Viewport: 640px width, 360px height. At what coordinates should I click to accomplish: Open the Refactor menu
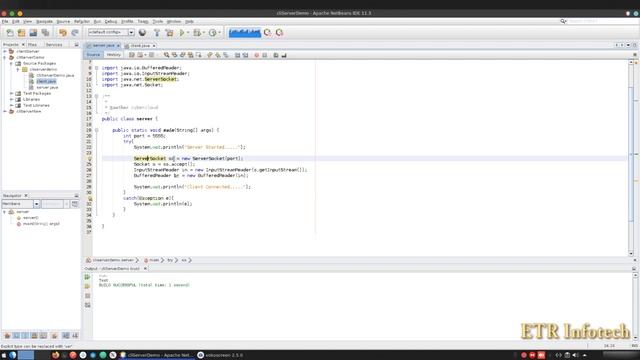tap(82, 21)
